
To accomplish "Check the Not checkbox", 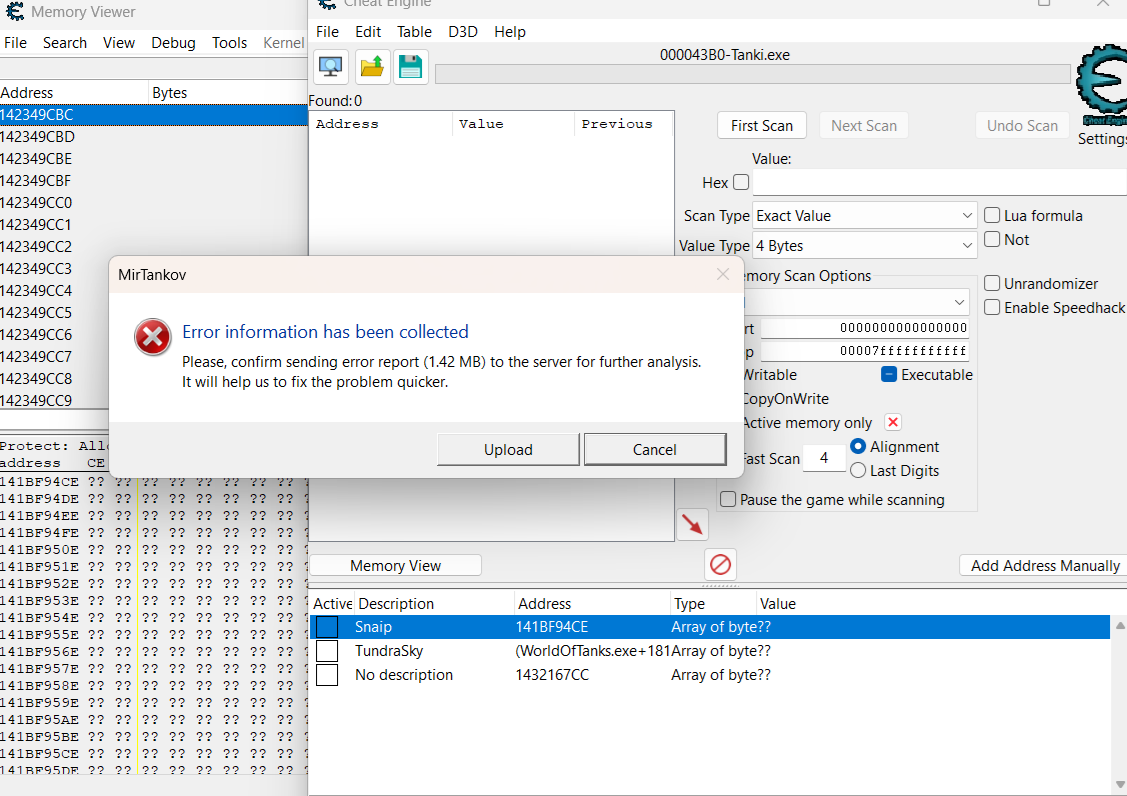I will pyautogui.click(x=992, y=239).
